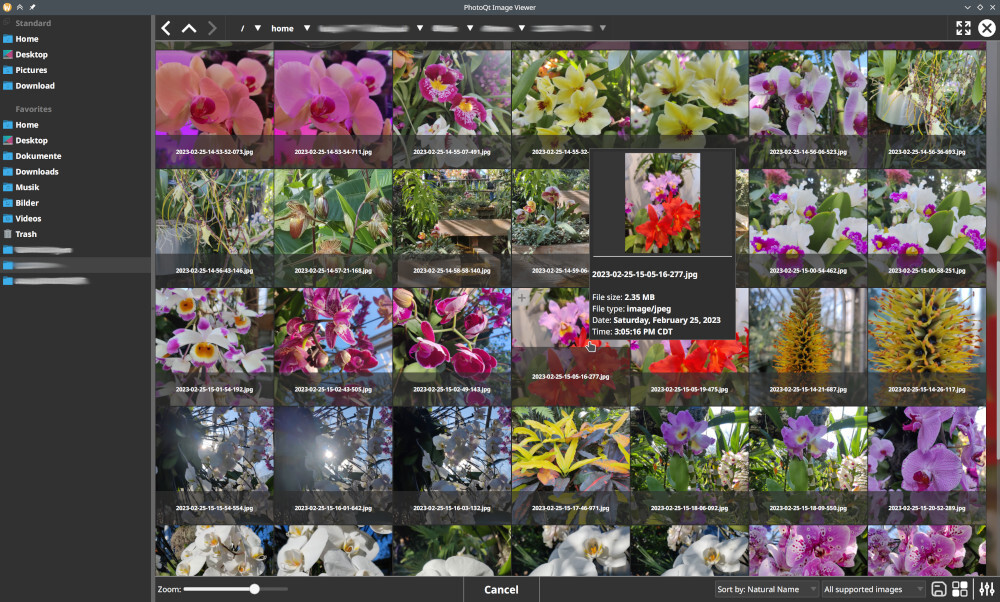Click the Cancel button

pos(501,589)
